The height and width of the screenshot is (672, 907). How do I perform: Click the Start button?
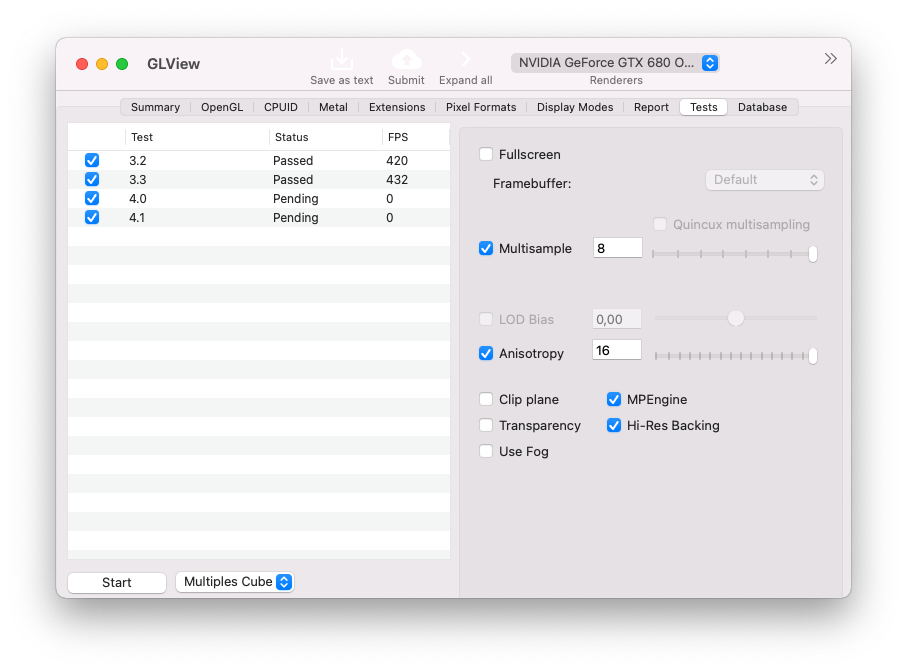[x=117, y=582]
